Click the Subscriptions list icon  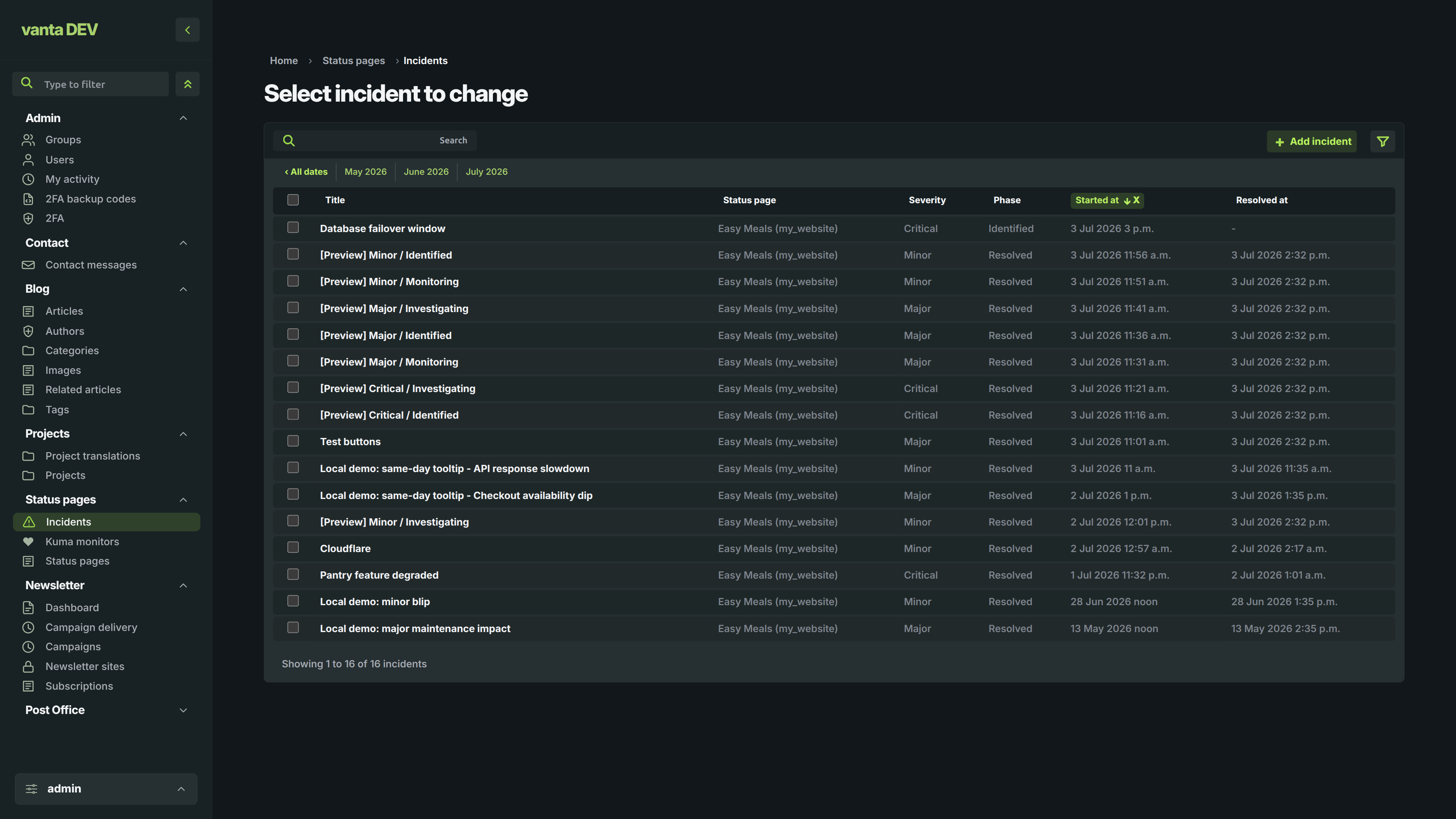28,686
